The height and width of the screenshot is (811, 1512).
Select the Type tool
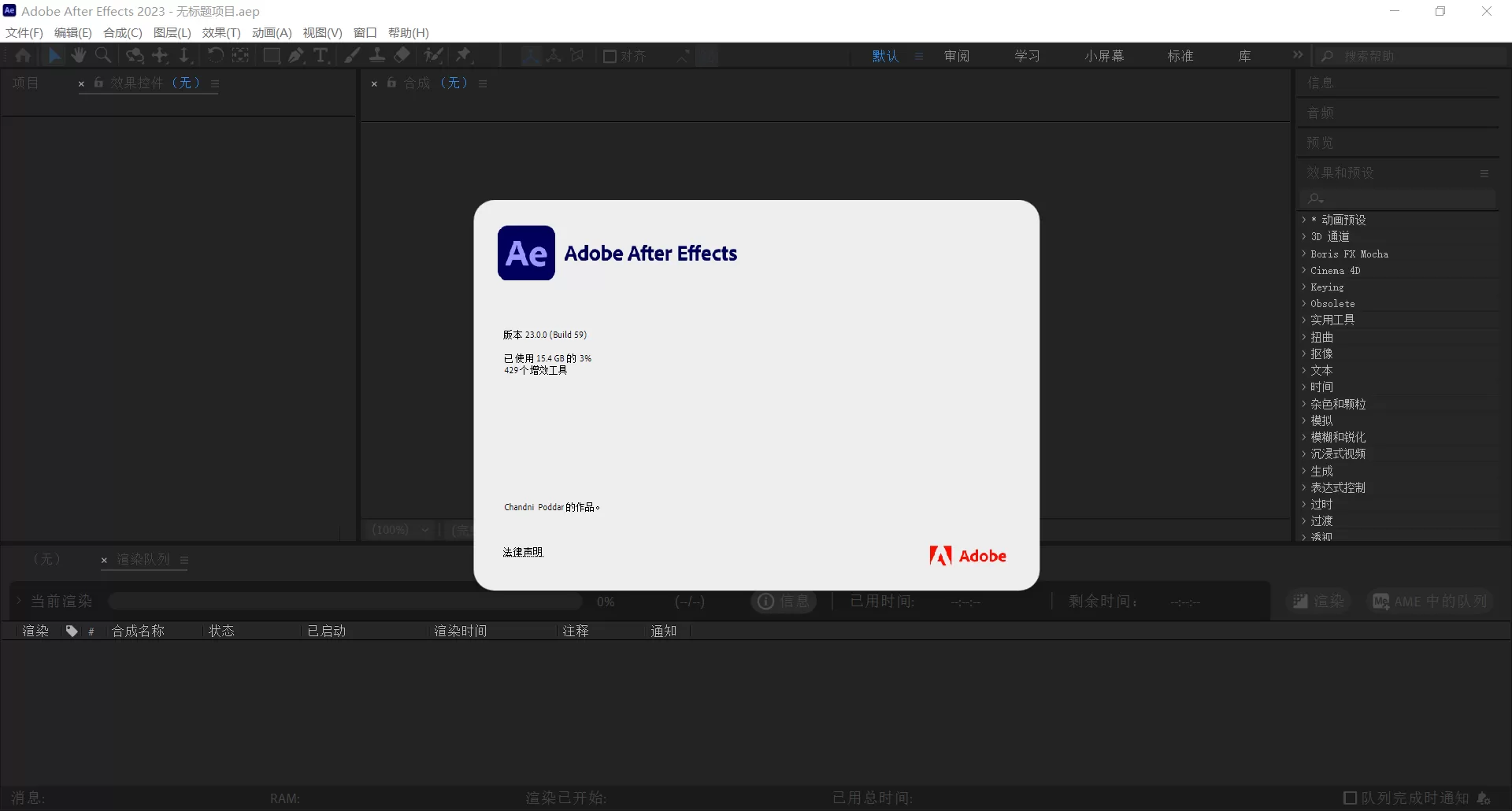(321, 55)
